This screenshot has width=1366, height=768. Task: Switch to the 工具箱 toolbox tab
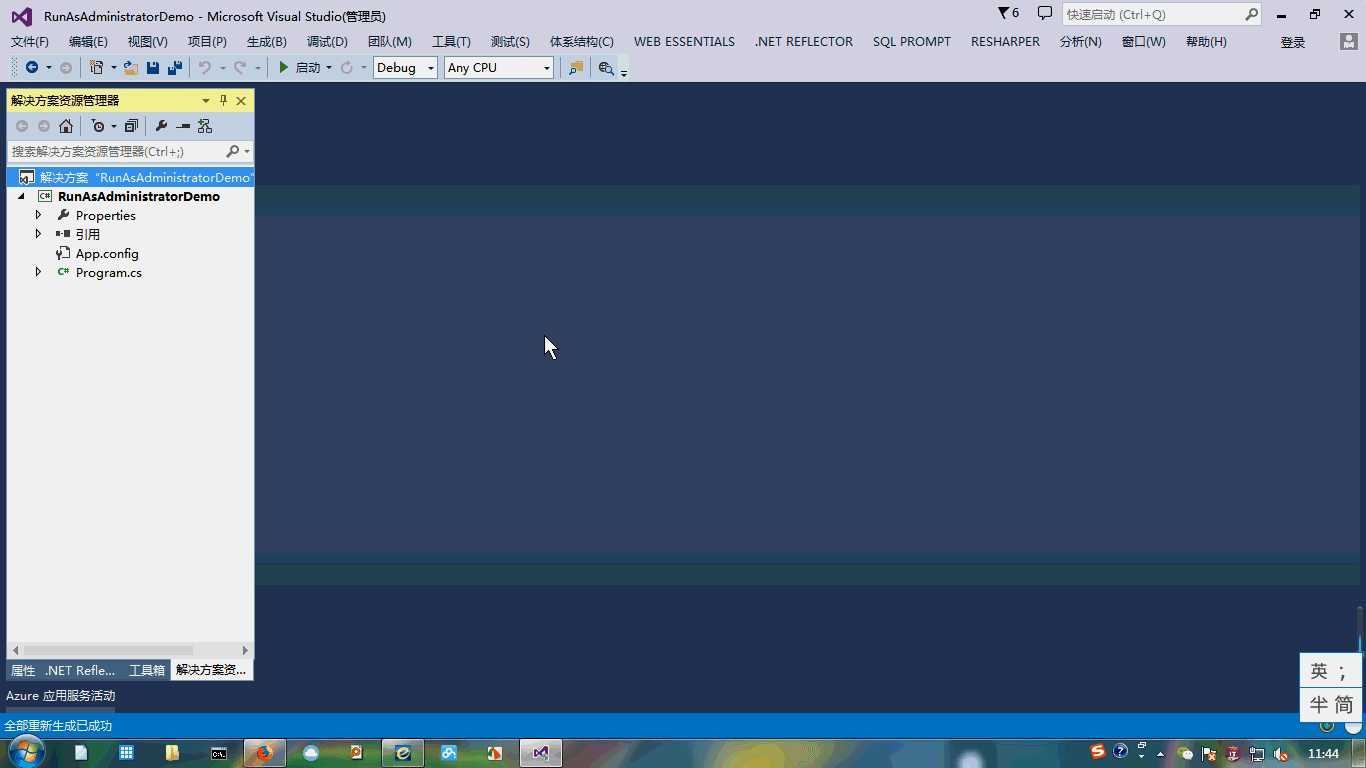[147, 670]
